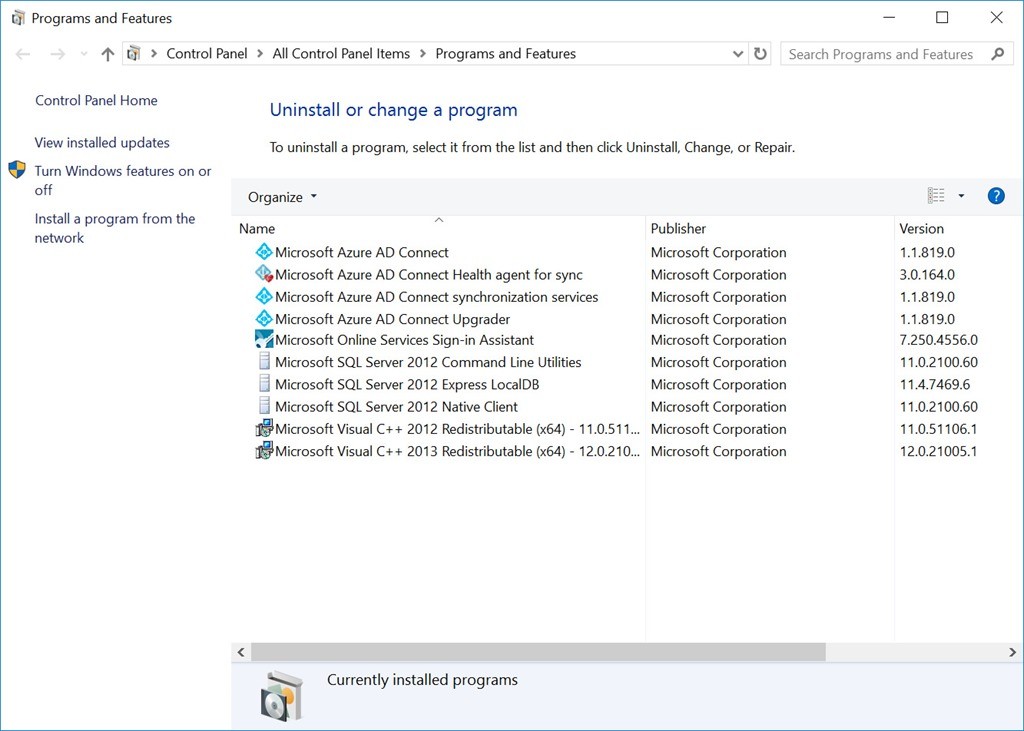This screenshot has height=731, width=1024.
Task: Click the Visual C++ 2012 Redistributable icon
Action: 264,429
